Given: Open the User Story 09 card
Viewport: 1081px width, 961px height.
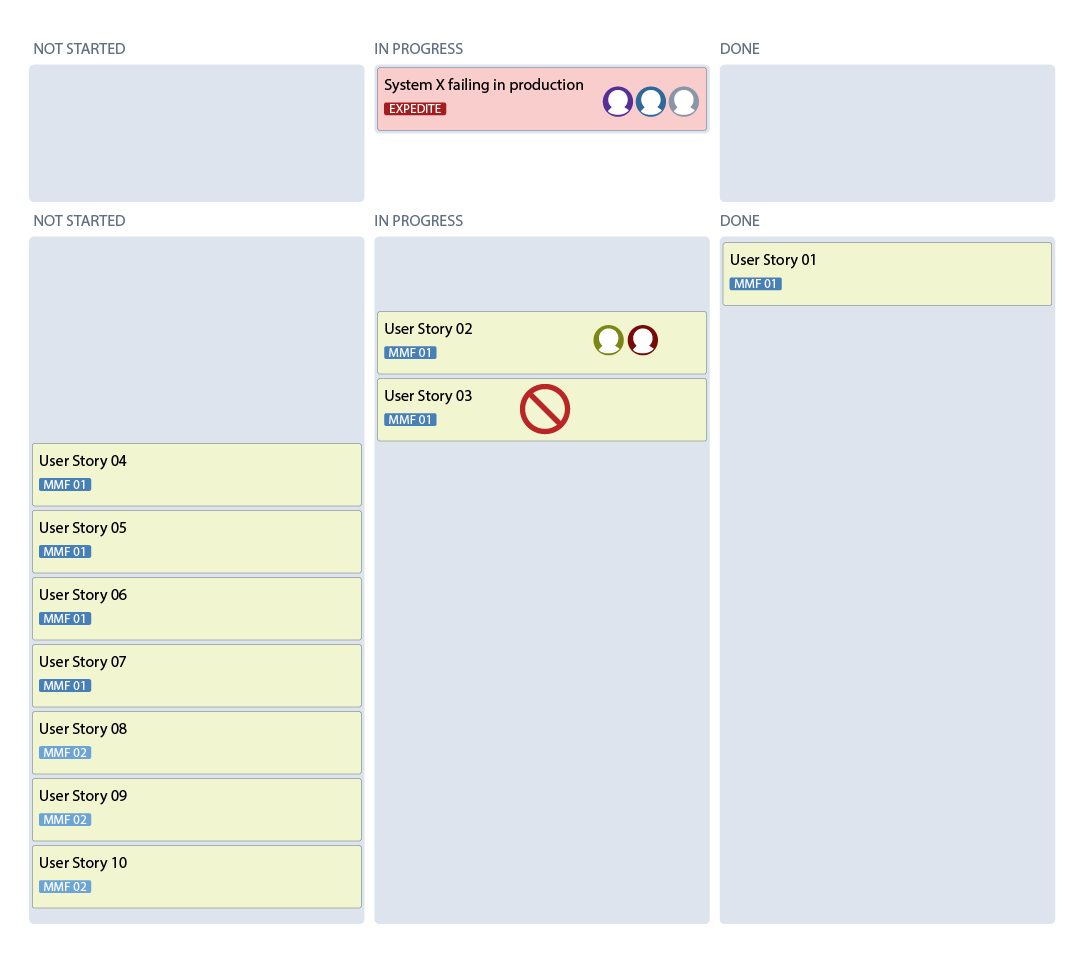Looking at the screenshot, I should (x=196, y=809).
